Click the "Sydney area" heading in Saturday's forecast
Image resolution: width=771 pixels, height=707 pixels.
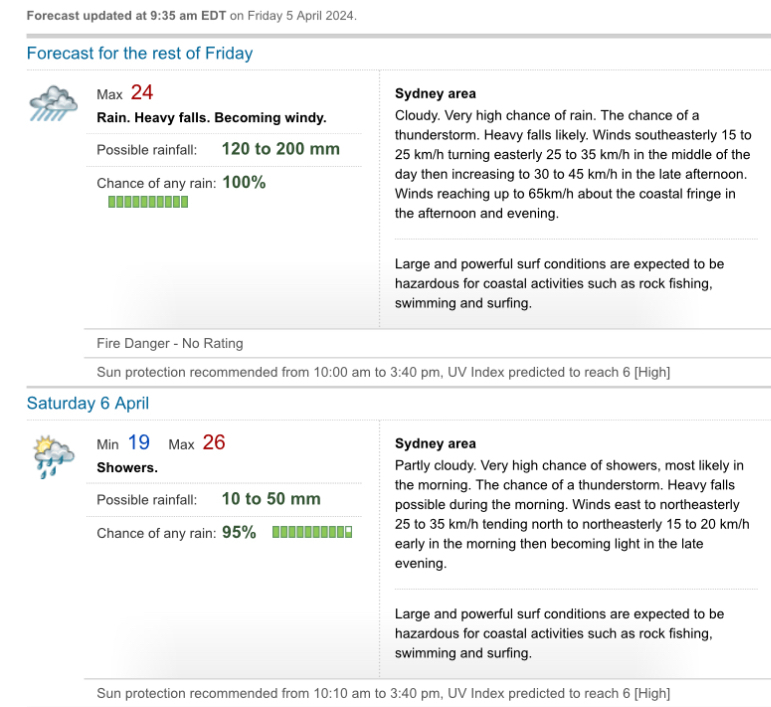pyautogui.click(x=435, y=444)
